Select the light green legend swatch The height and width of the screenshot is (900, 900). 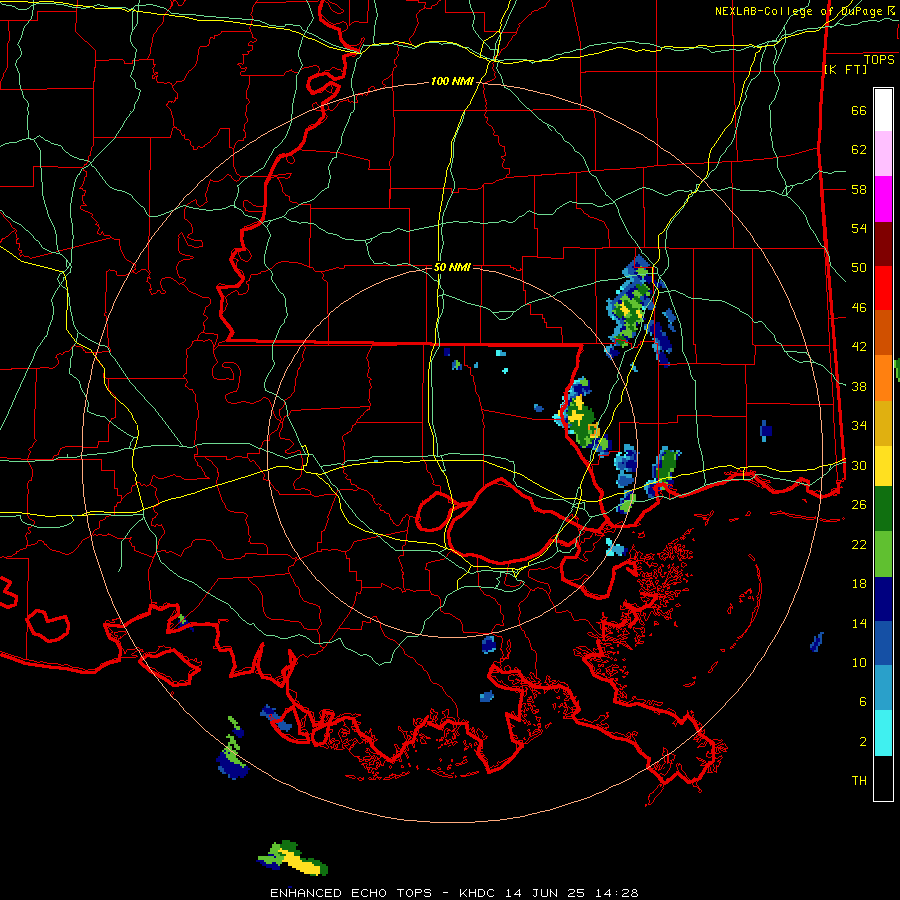883,554
